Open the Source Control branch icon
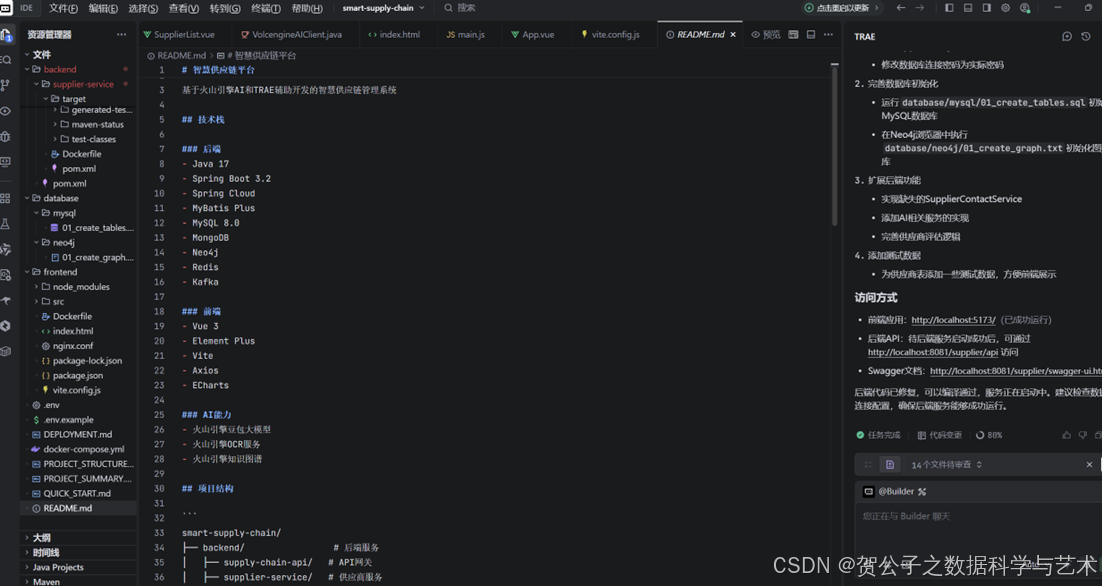1102x586 pixels. 6,85
